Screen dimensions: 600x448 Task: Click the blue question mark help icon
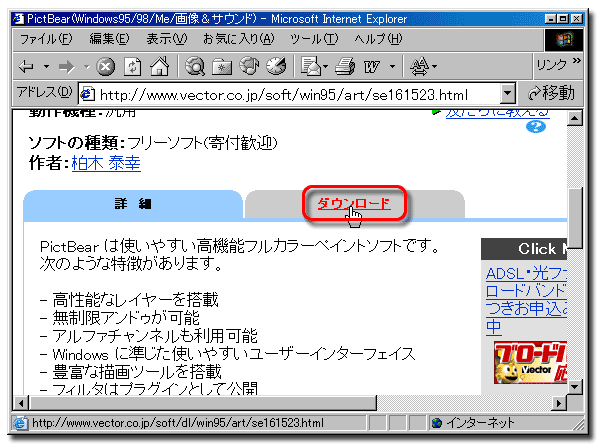pyautogui.click(x=536, y=127)
